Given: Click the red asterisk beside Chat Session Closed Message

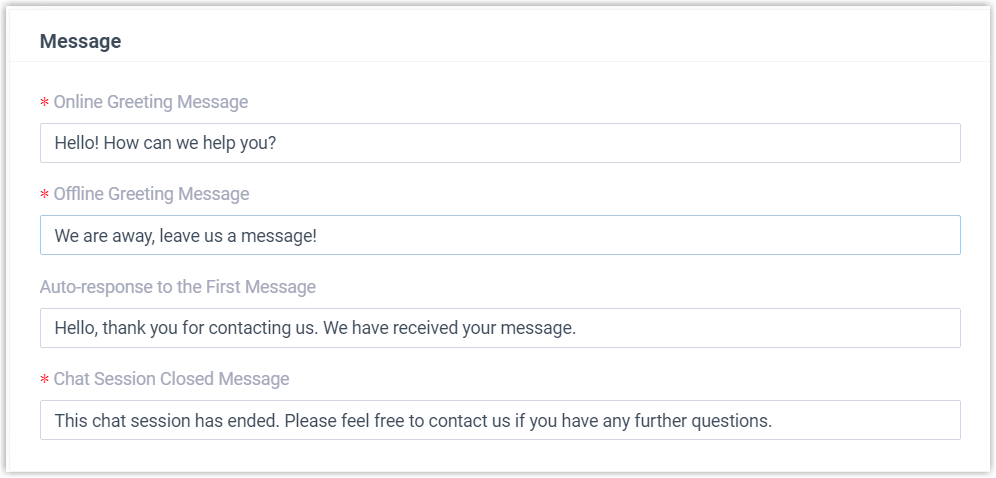Looking at the screenshot, I should [x=44, y=381].
